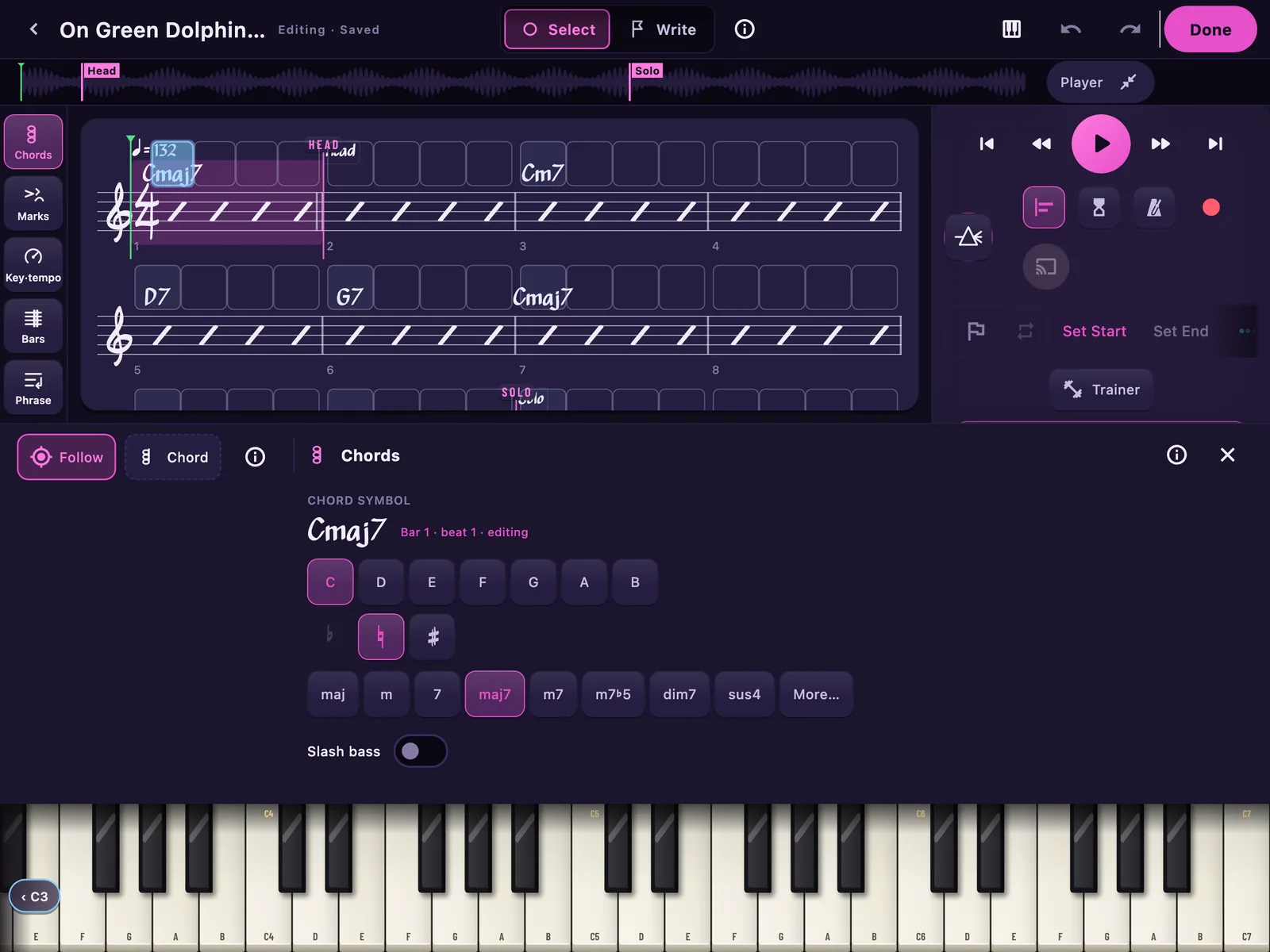Select the natural accidental
This screenshot has width=1270, height=952.
point(381,636)
